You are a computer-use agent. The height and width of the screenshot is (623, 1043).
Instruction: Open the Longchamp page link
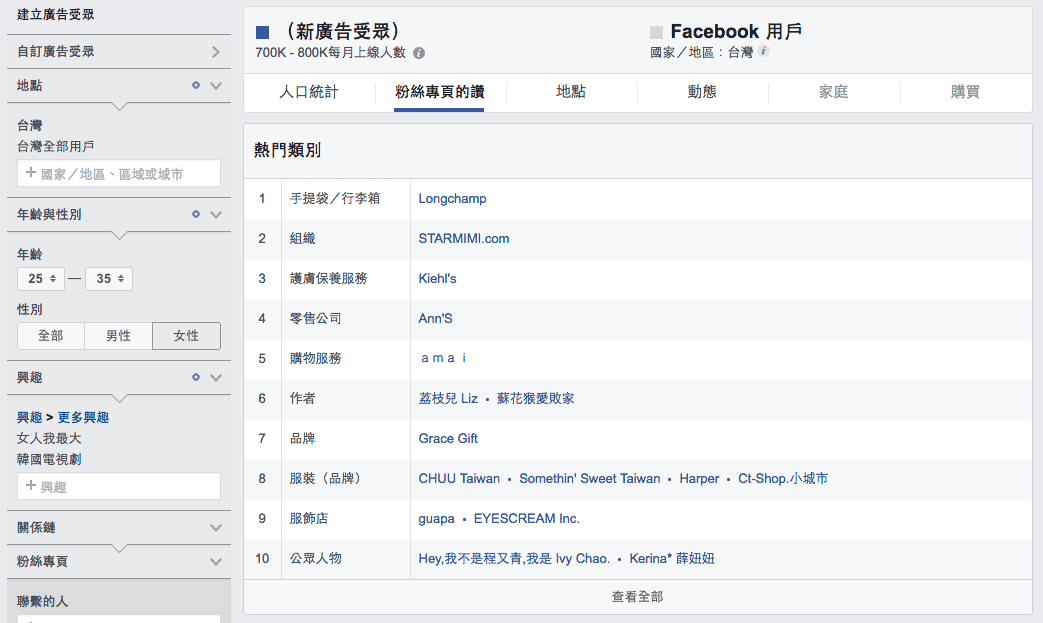(x=452, y=199)
